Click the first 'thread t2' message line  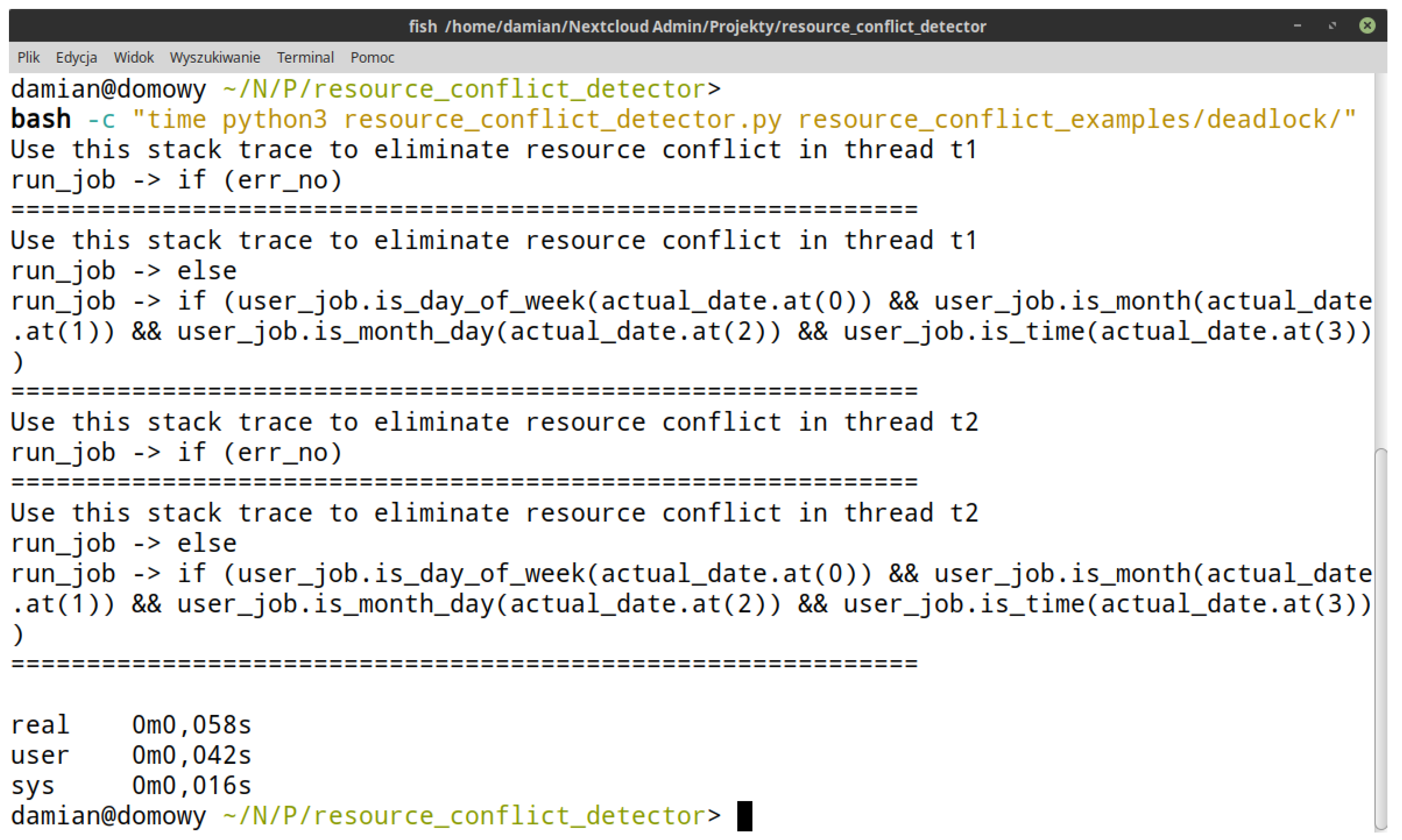(494, 422)
